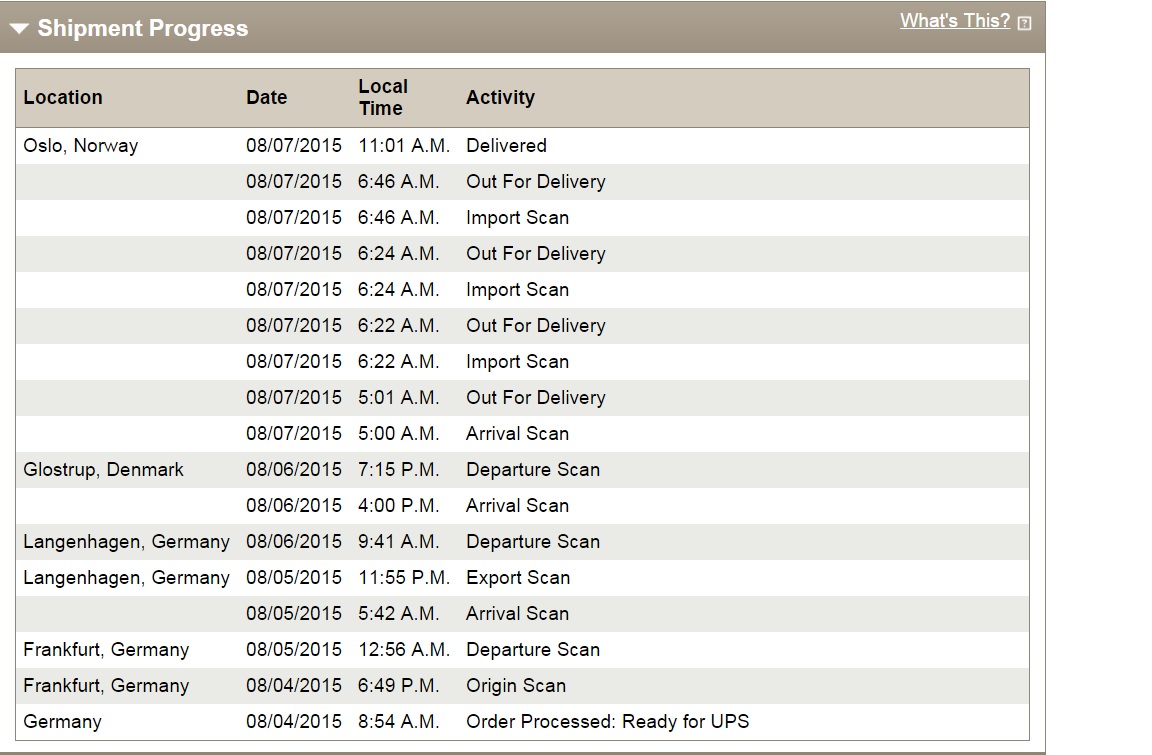The height and width of the screenshot is (755, 1152).
Task: Select the Local Time column header
Action: 383,97
